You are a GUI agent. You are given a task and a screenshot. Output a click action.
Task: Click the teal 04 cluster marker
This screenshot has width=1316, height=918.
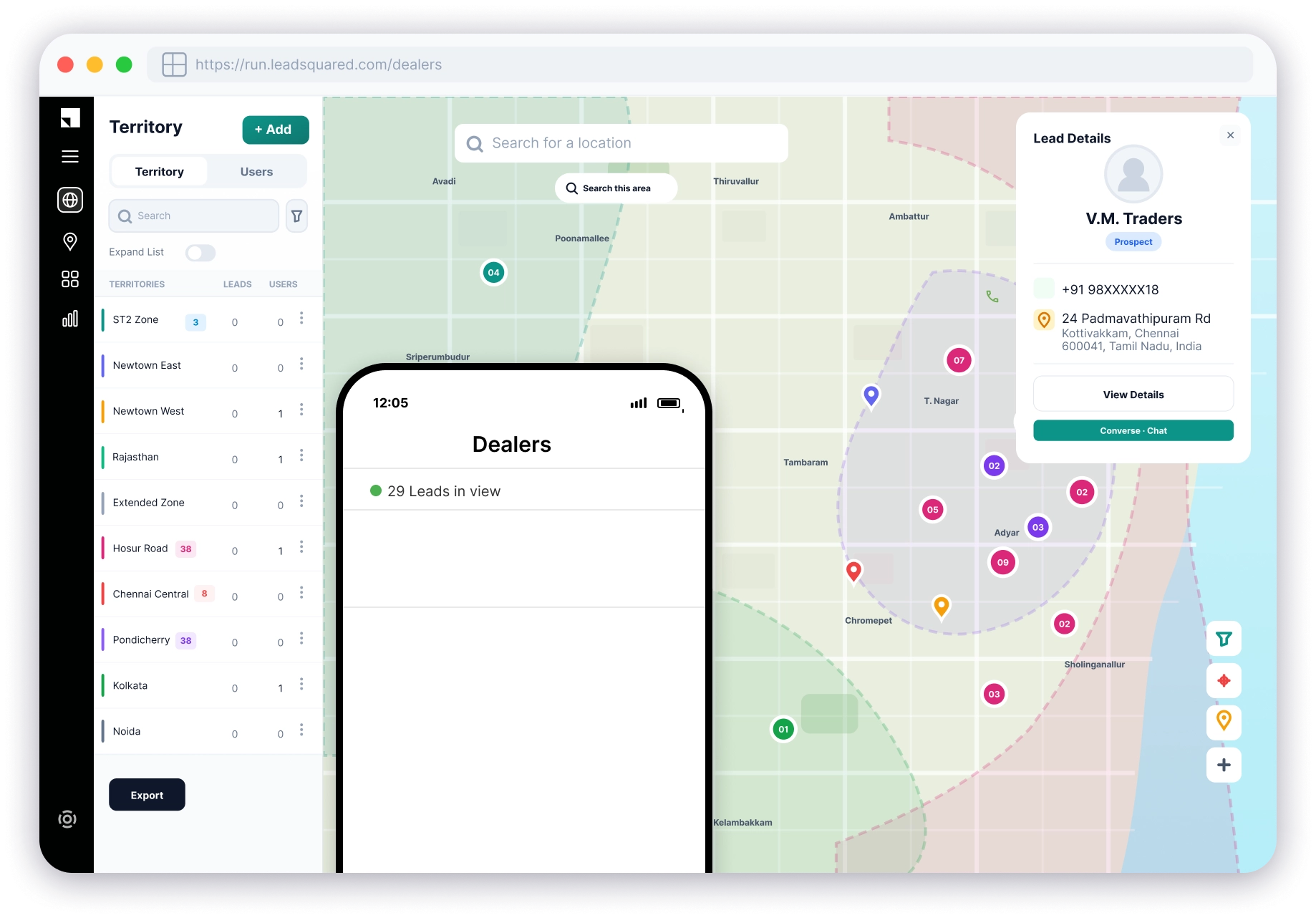pyautogui.click(x=493, y=273)
